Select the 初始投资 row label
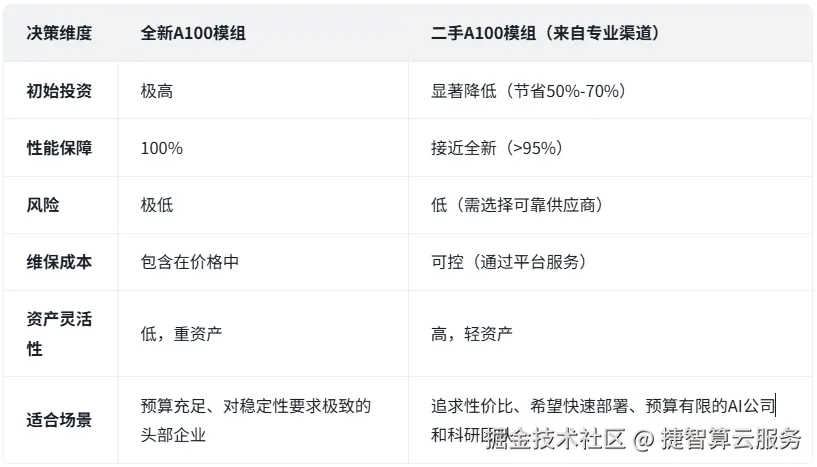 click(59, 91)
